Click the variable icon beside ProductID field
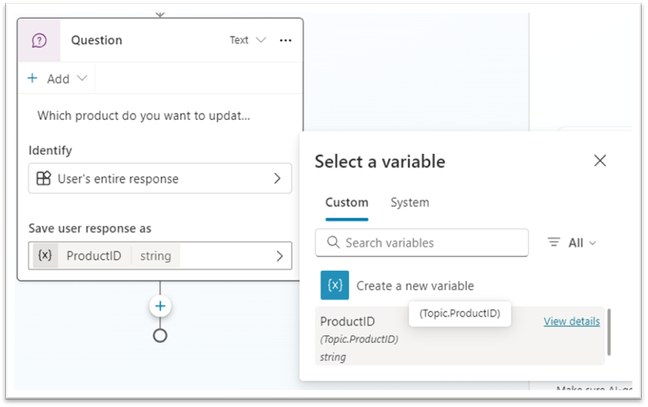 45,256
